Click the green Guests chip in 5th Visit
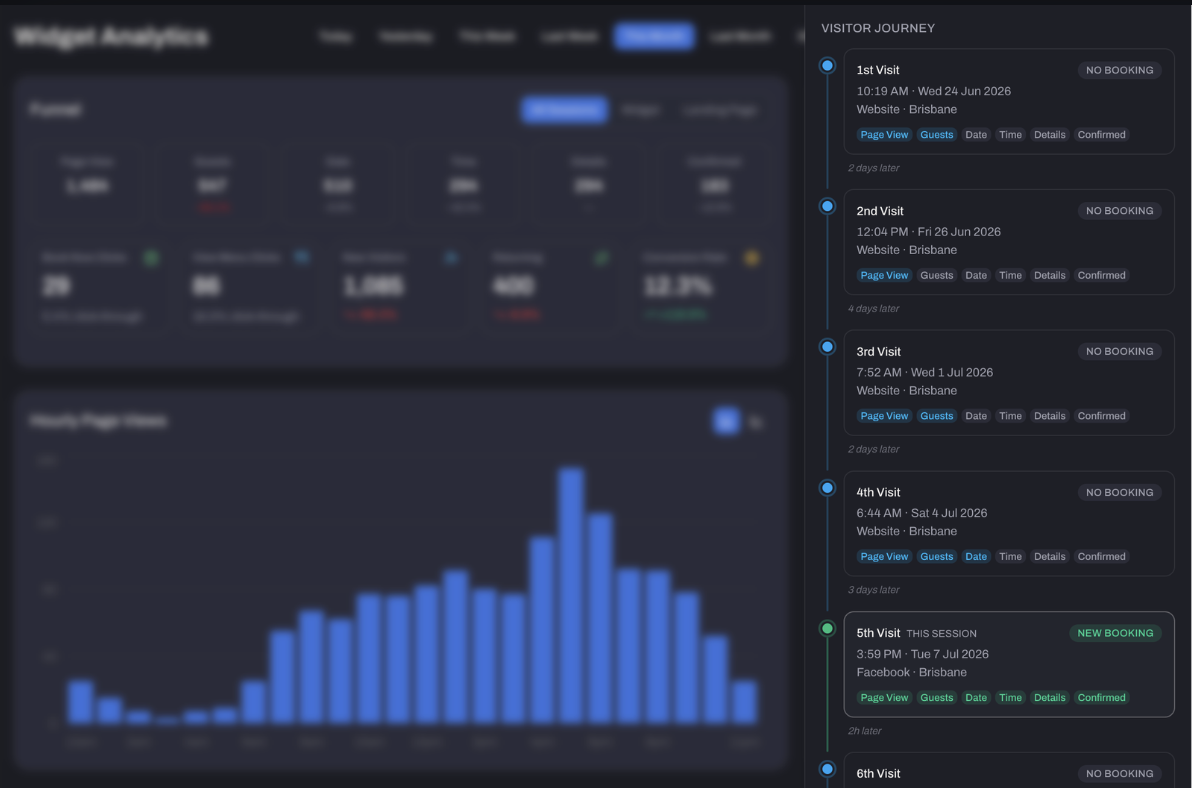Viewport: 1192px width, 788px height. (937, 698)
